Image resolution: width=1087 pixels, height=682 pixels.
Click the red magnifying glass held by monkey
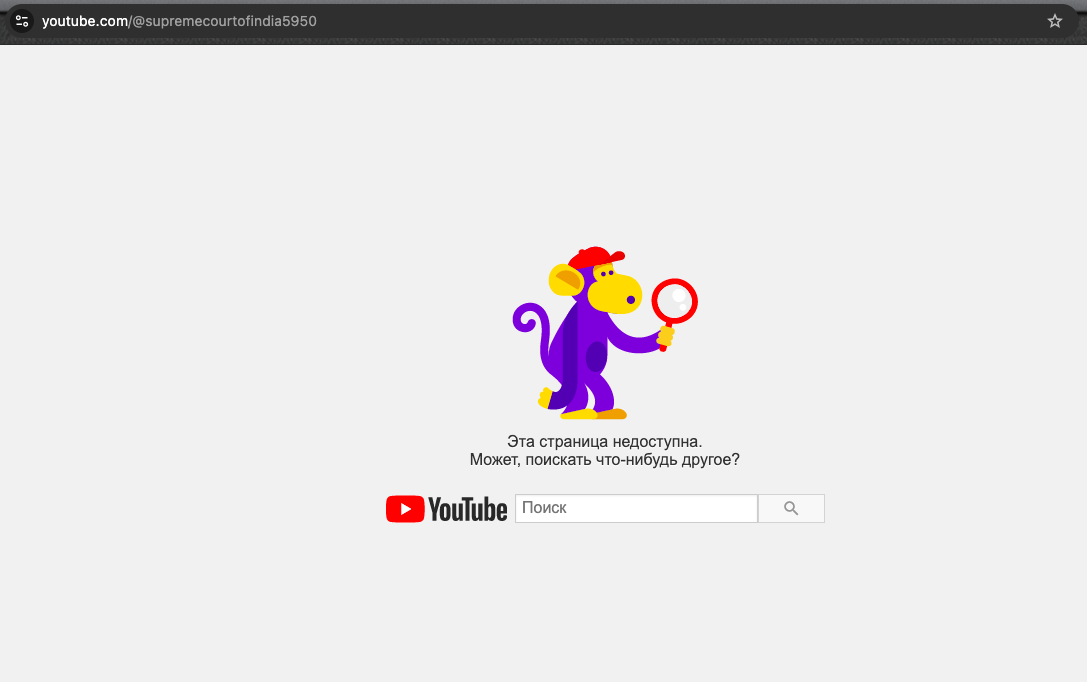674,299
